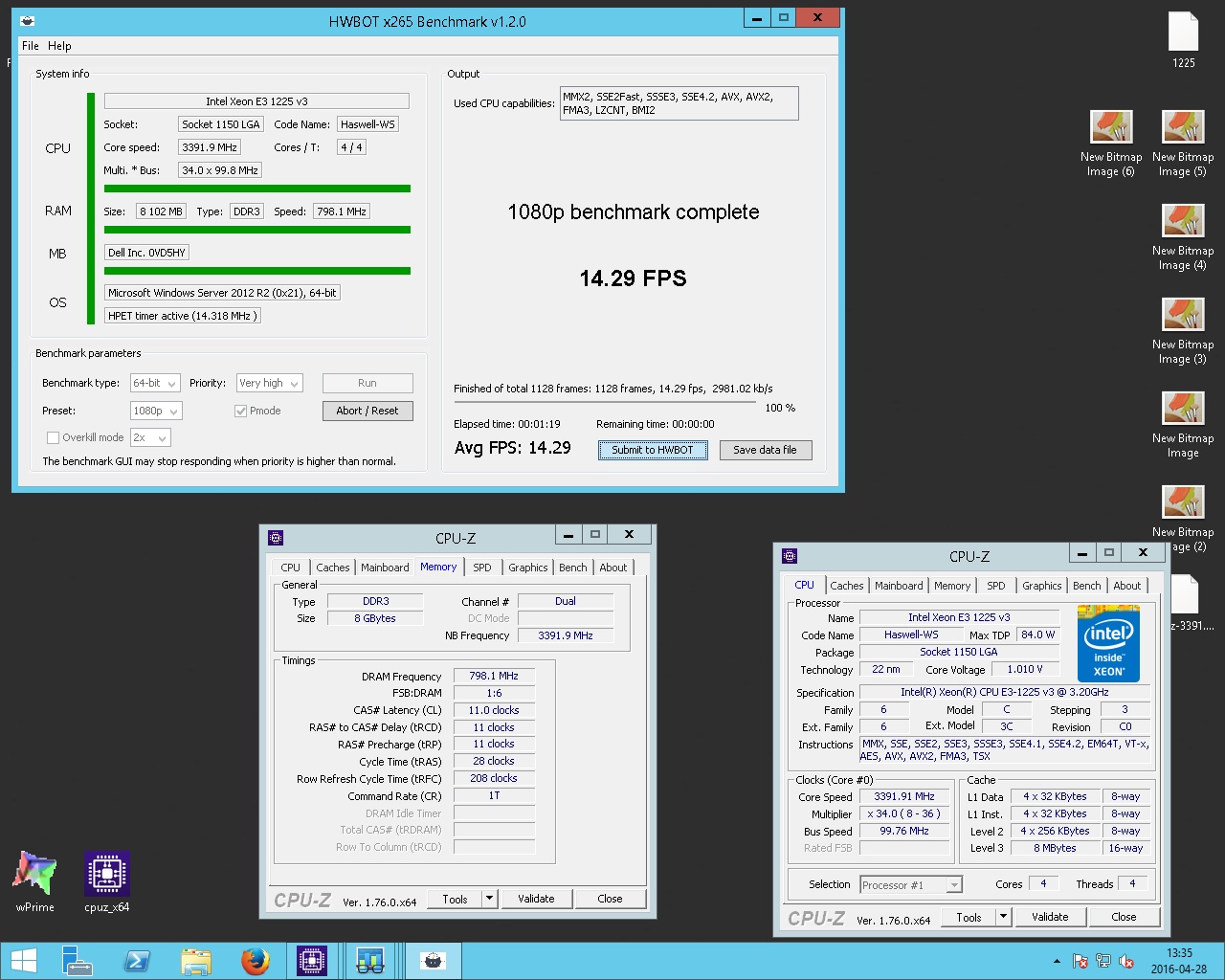The image size is (1225, 980).
Task: Open the Priority Very high dropdown
Action: point(270,383)
